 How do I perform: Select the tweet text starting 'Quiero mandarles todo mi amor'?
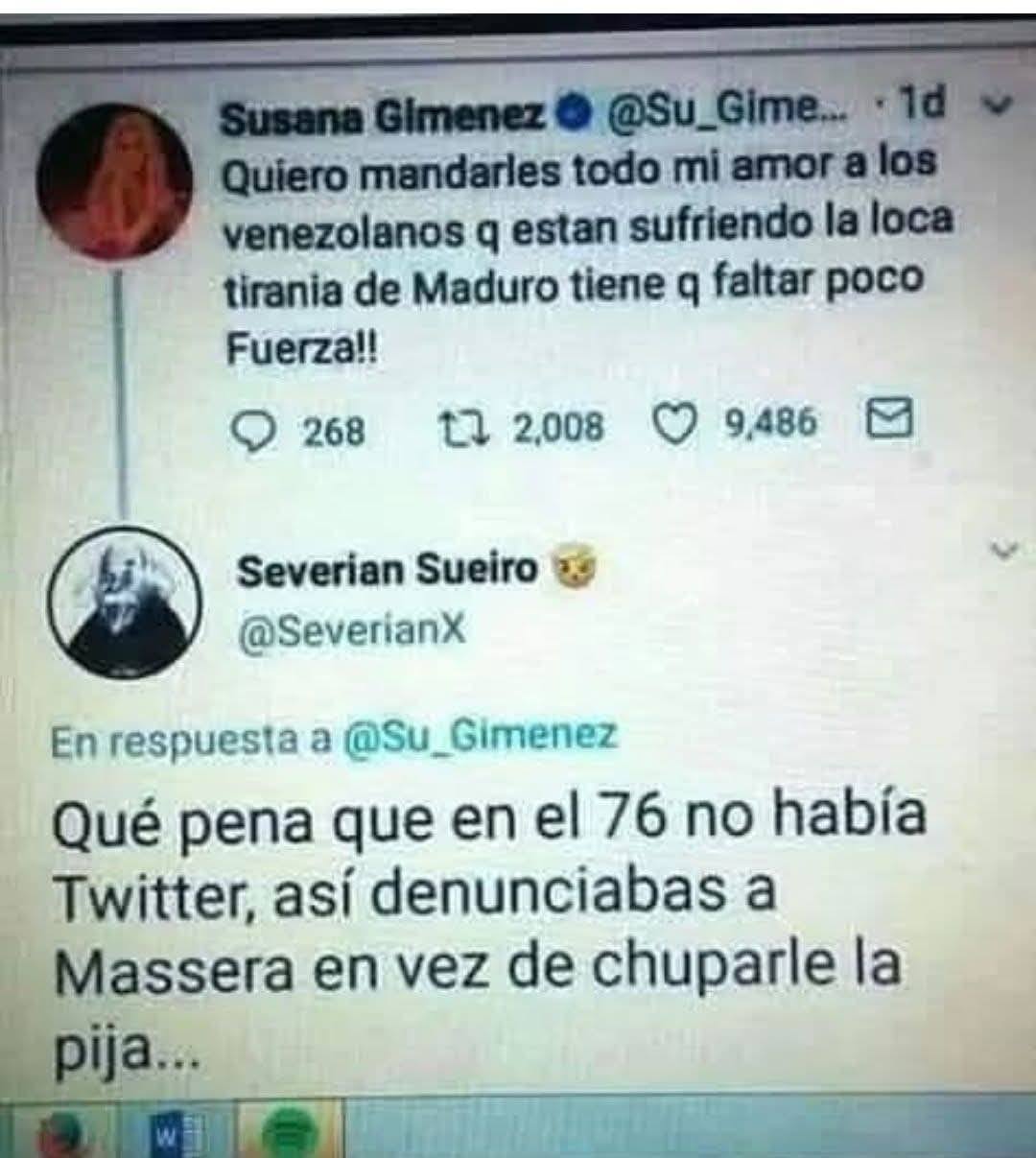(587, 253)
